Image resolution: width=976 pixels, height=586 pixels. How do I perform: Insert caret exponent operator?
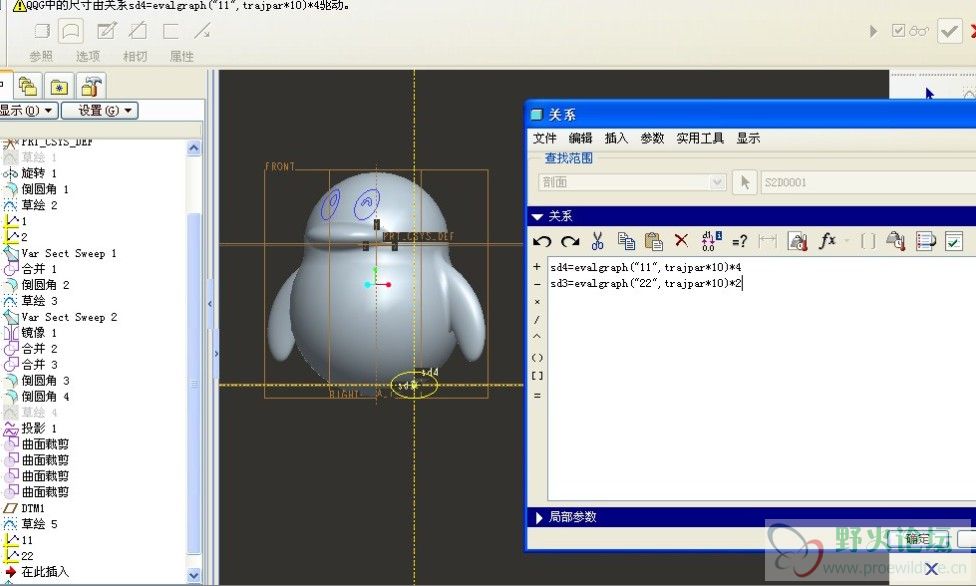(537, 337)
